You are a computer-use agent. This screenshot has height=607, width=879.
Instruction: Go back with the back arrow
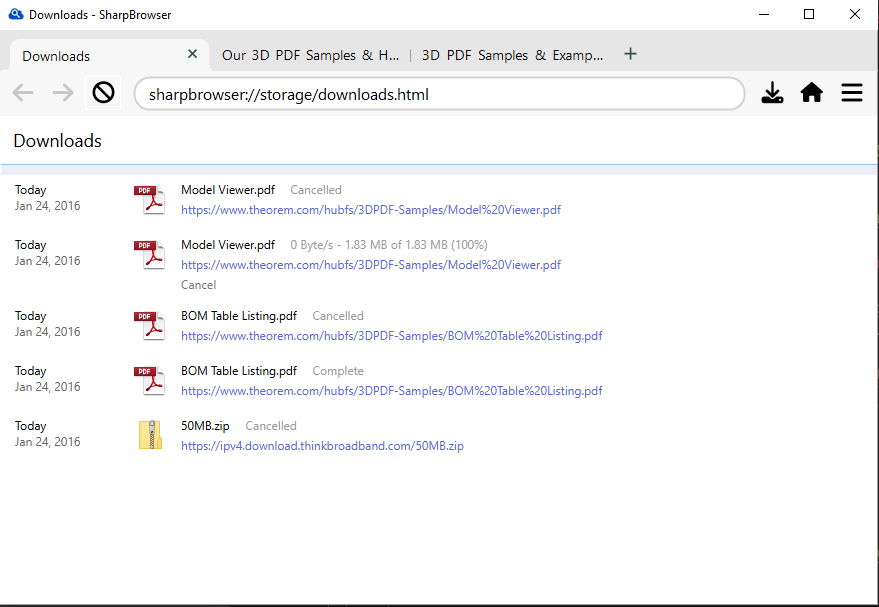(x=23, y=92)
